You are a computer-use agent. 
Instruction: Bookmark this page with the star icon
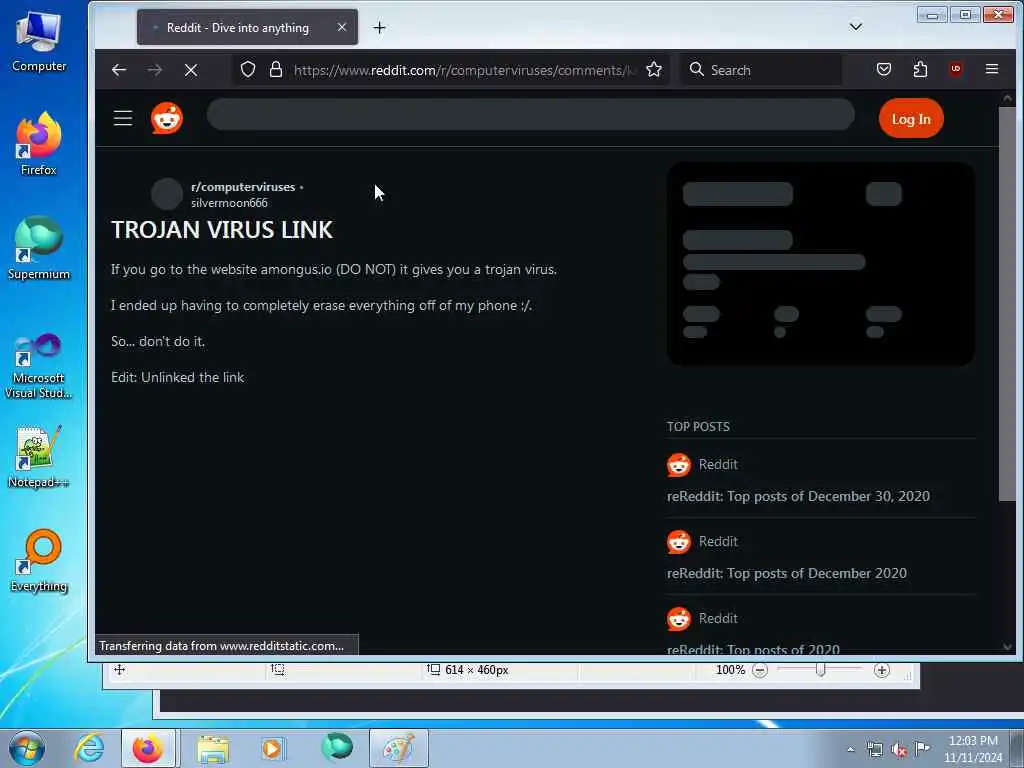654,70
